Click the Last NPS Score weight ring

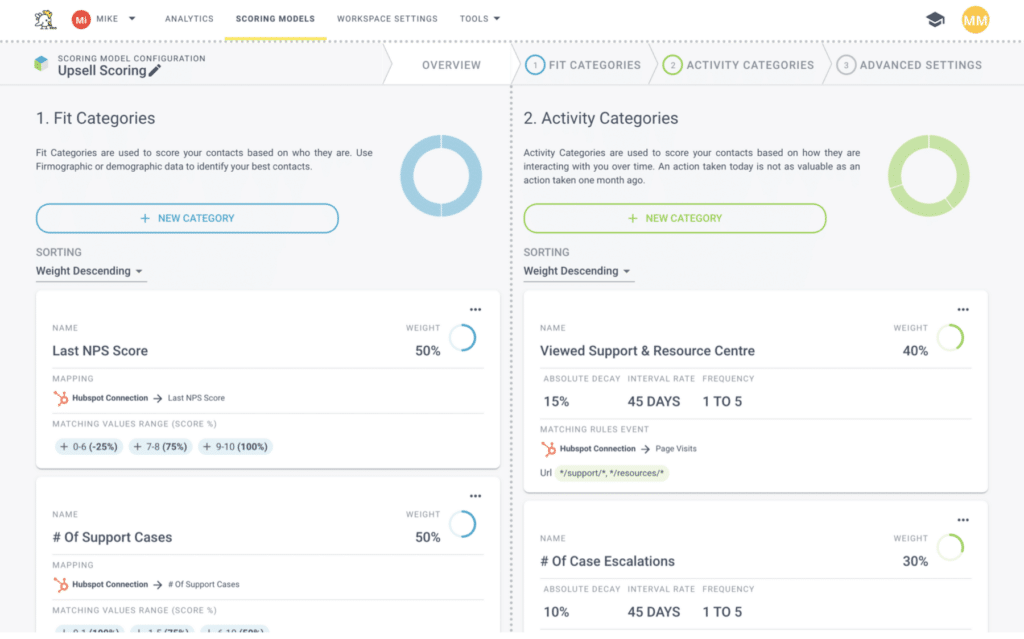coord(462,338)
